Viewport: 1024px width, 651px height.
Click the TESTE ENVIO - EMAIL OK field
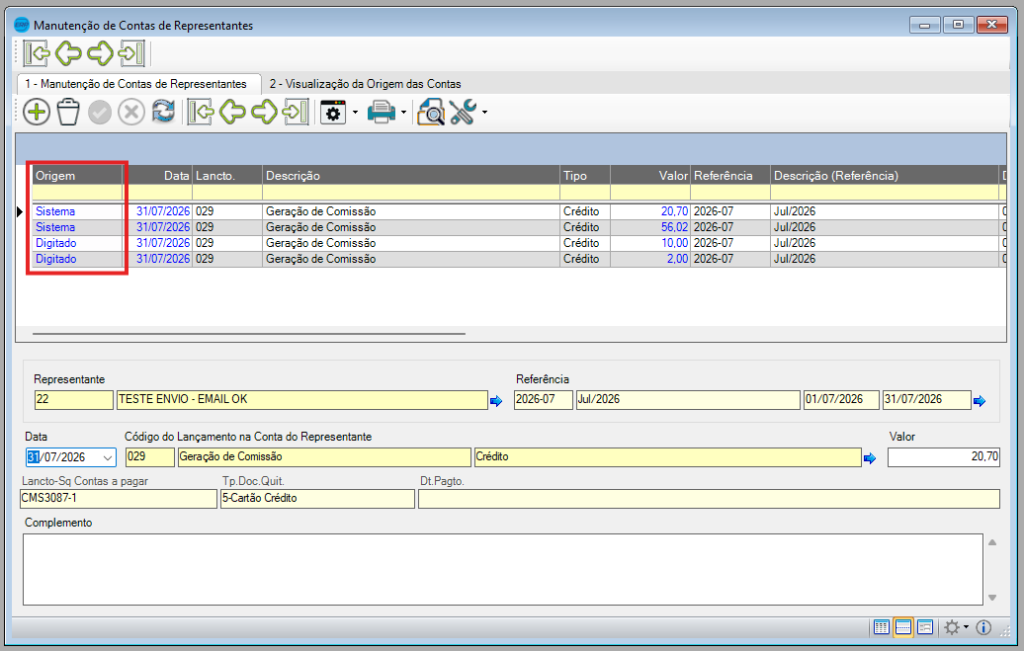[x=302, y=400]
